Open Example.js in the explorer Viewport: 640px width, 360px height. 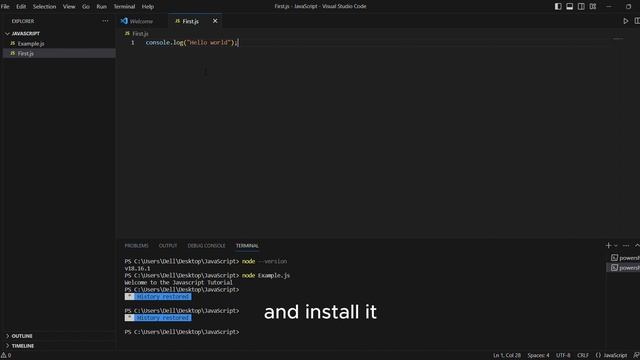(x=31, y=44)
